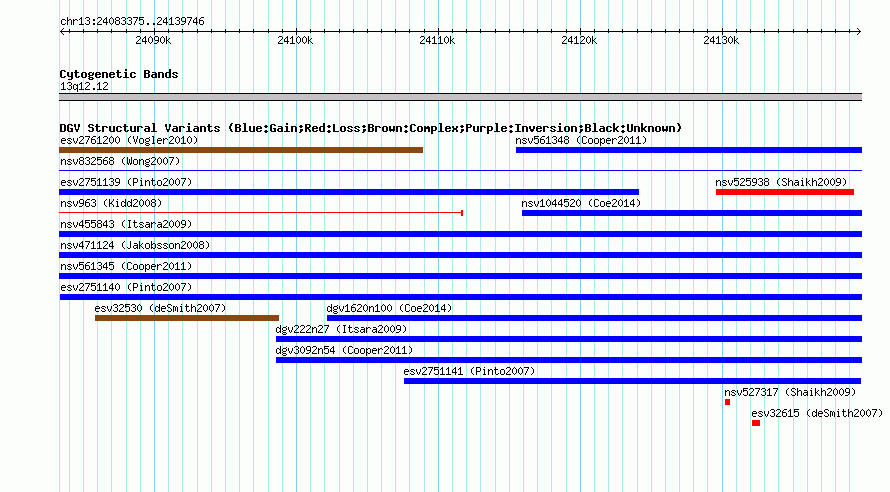Click the nsv471124 (Jakobsson2008) label
Viewport: 890px width, 492px height.
[135, 245]
